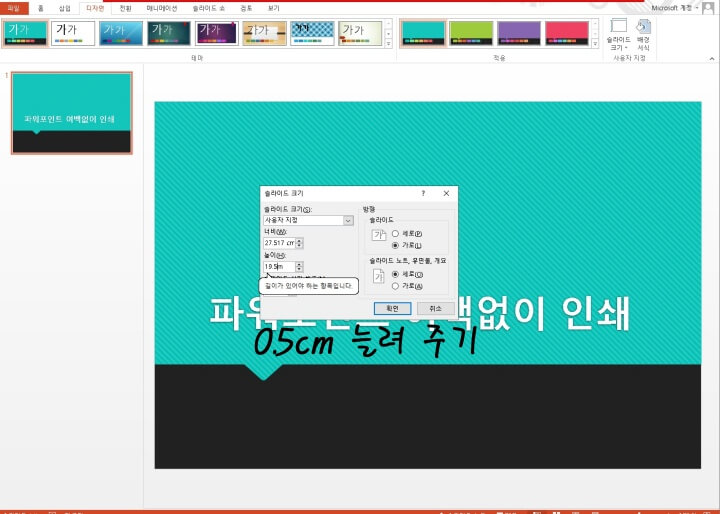
Task: Switch to the 검토 (Review) tab
Action: tap(246, 8)
